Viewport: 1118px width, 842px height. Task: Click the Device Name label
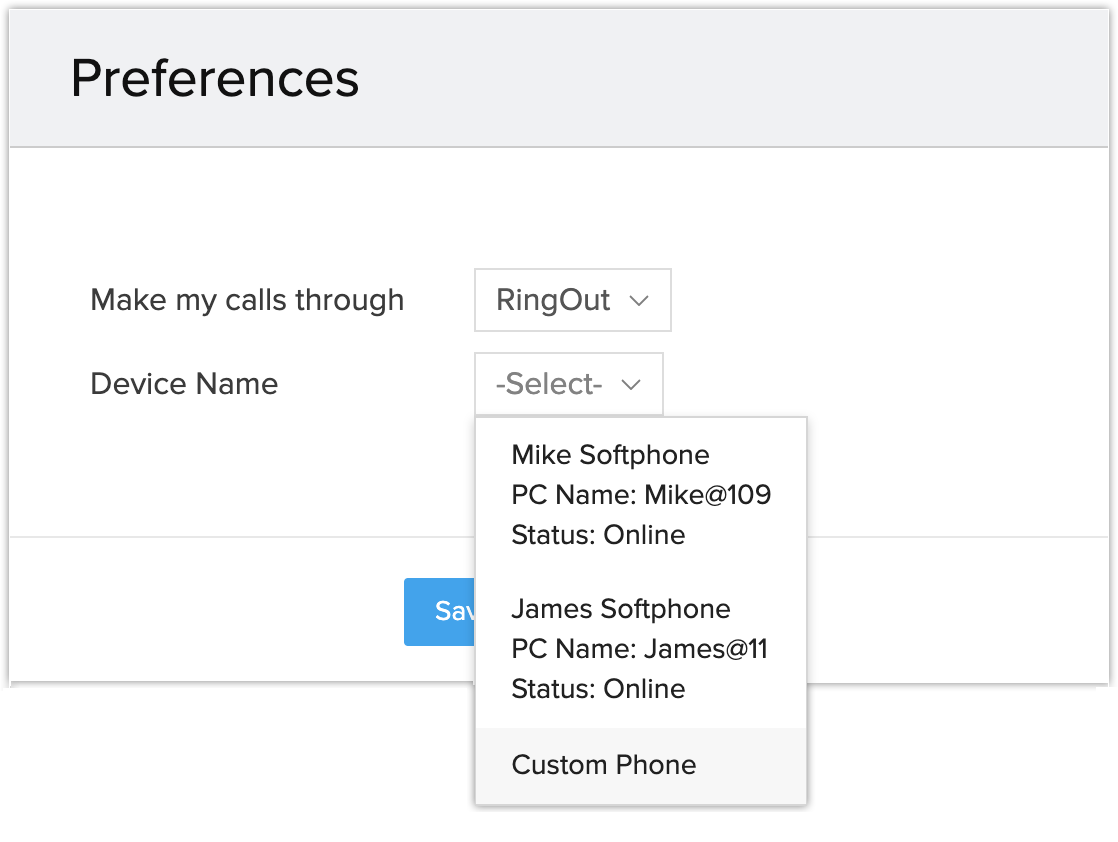tap(184, 384)
